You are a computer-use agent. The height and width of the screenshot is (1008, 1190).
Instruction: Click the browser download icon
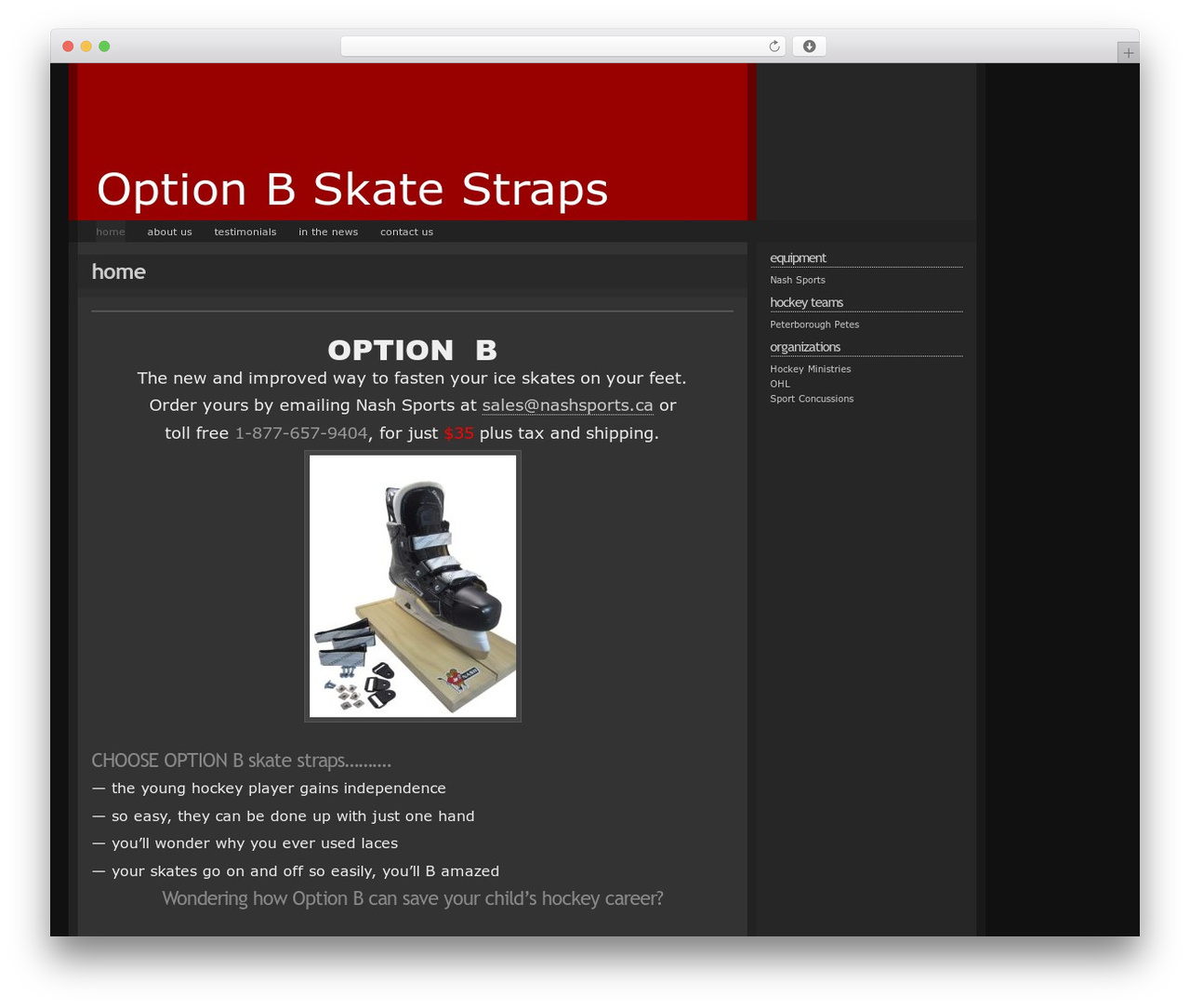[x=809, y=46]
